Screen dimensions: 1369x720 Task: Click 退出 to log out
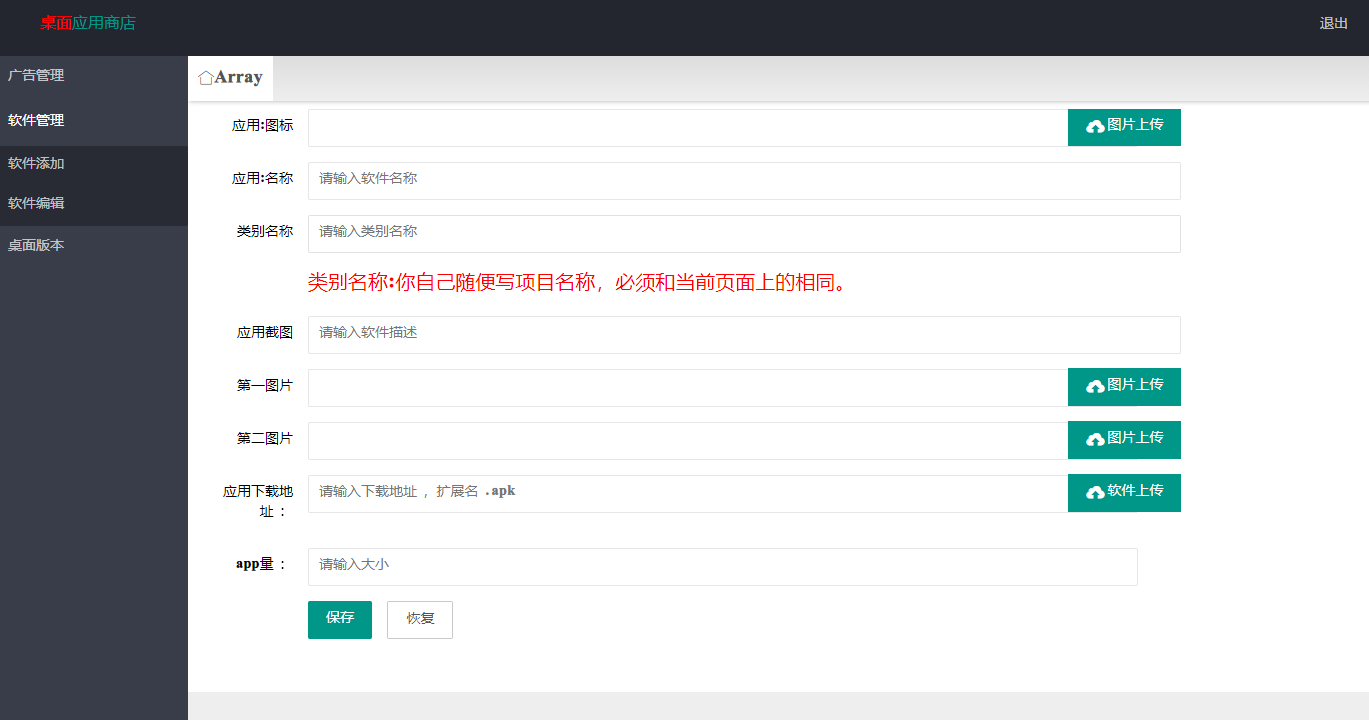[1333, 24]
